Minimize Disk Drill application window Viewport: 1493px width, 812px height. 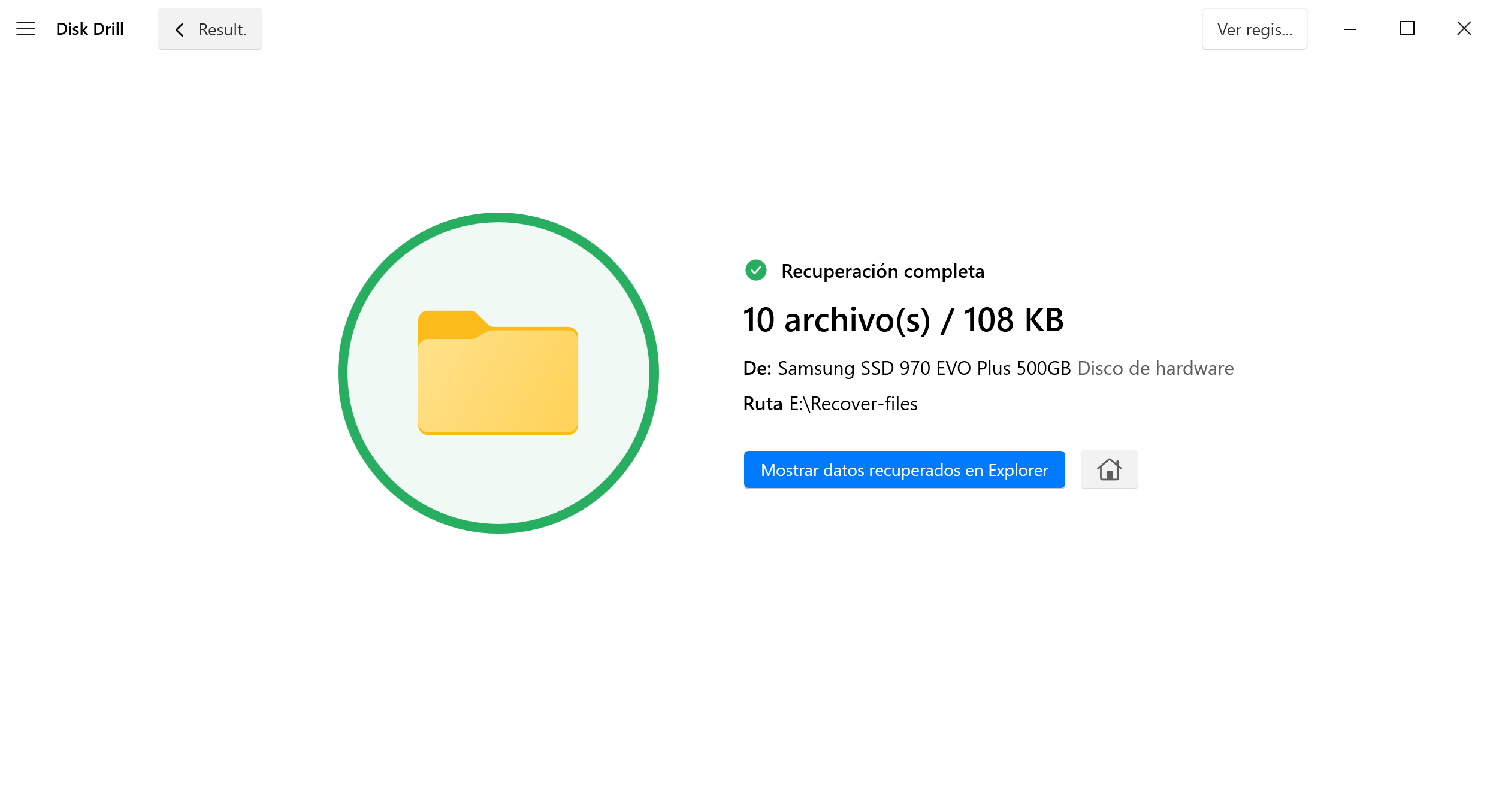pyautogui.click(x=1351, y=29)
